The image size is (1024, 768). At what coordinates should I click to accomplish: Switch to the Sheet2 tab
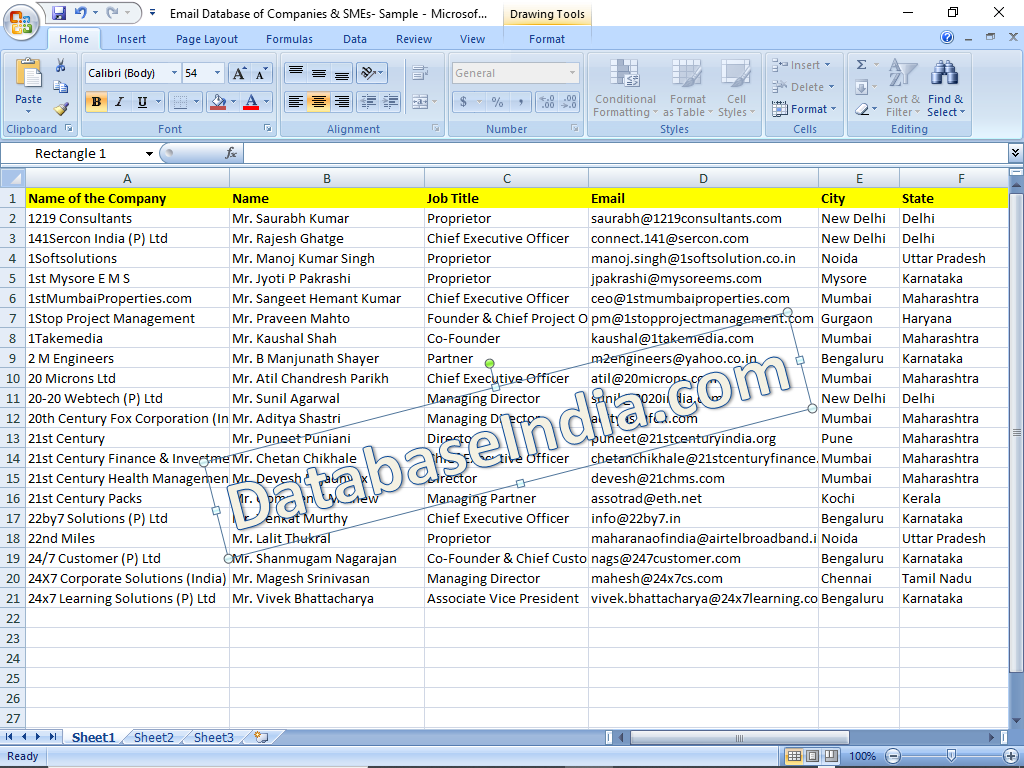152,737
